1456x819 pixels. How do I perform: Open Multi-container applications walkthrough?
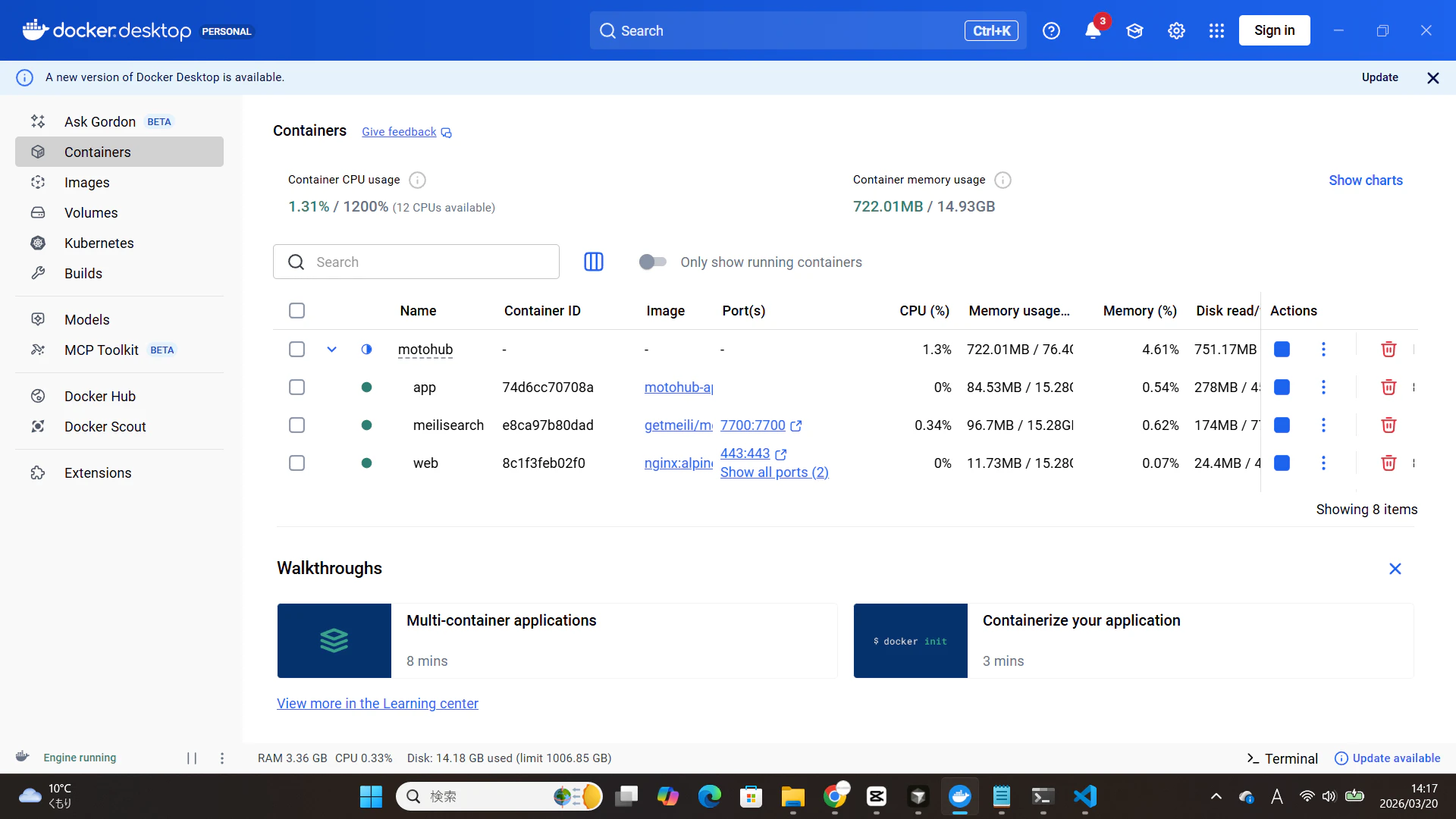click(x=557, y=641)
